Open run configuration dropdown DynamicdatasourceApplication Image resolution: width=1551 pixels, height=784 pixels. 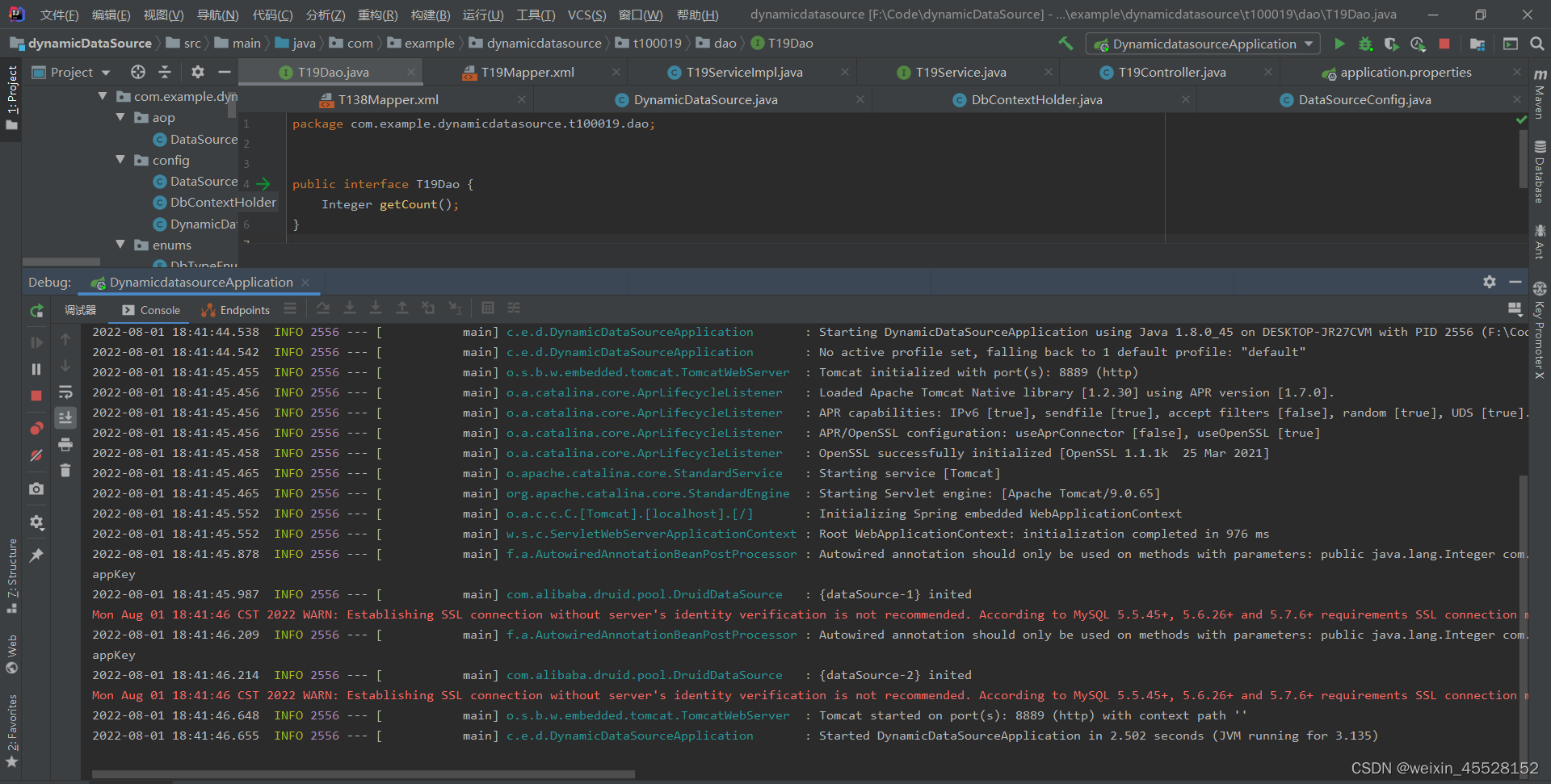point(1204,44)
